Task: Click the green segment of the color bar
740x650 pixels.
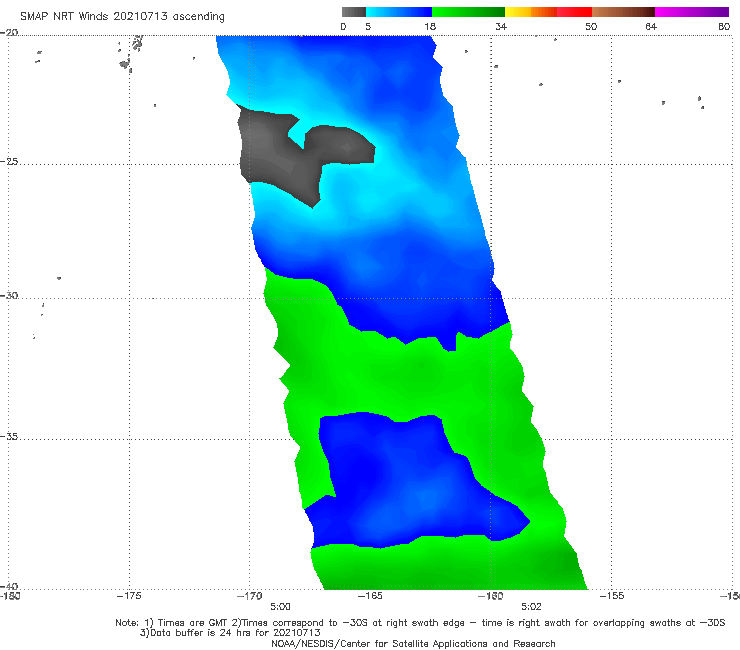Action: pyautogui.click(x=468, y=12)
